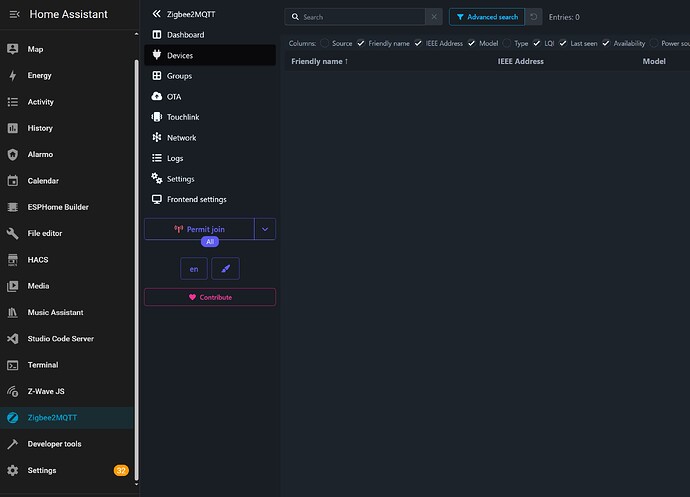Open the Alarmo shield icon
The width and height of the screenshot is (690, 497).
(x=13, y=155)
